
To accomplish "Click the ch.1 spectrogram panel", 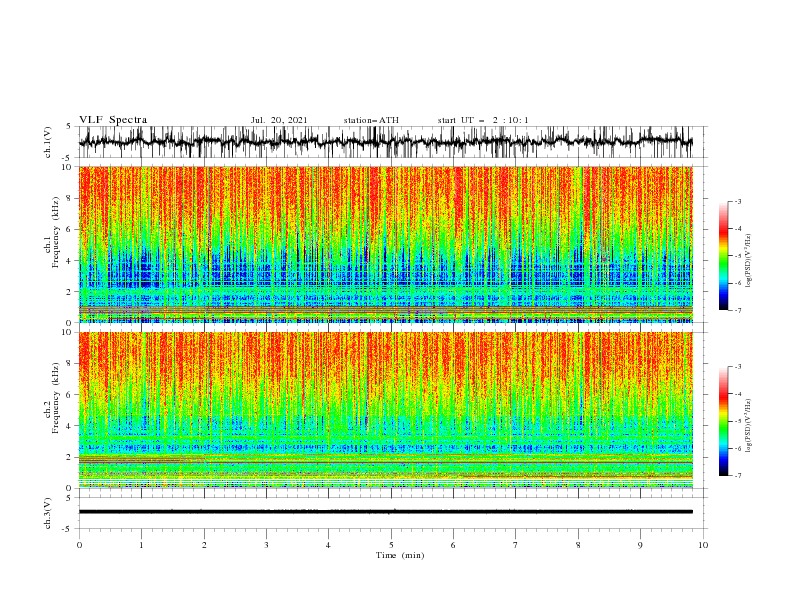I will pos(386,244).
